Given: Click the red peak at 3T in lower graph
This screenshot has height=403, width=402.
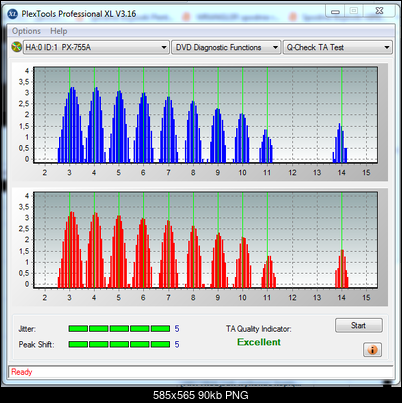Looking at the screenshot, I should pyautogui.click(x=71, y=250).
